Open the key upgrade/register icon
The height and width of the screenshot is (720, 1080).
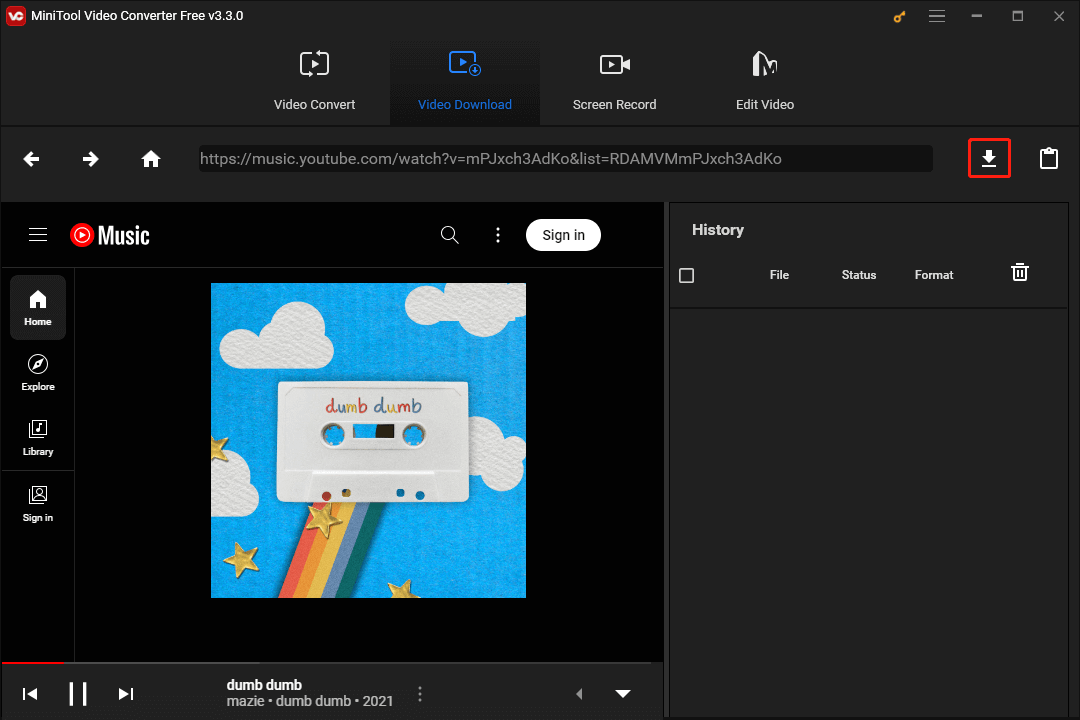899,17
